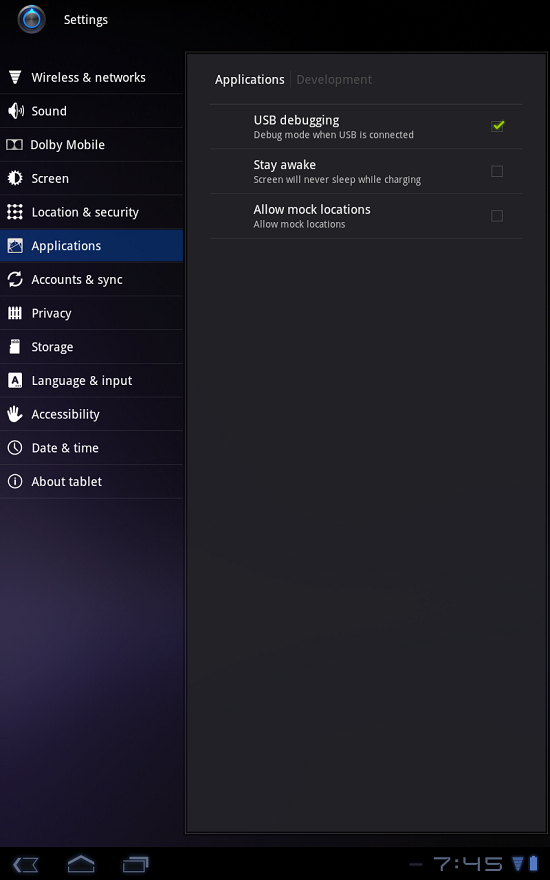Click the Wireless & networks Wi-Fi icon

pyautogui.click(x=15, y=77)
